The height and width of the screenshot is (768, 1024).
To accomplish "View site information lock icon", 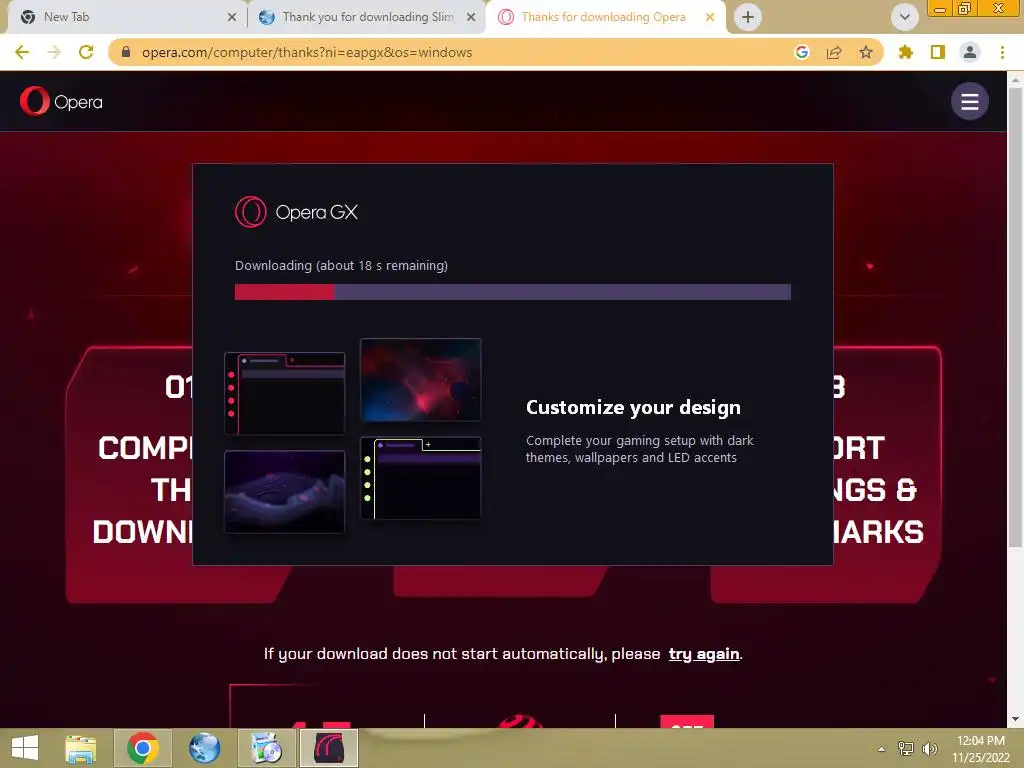I will [126, 52].
